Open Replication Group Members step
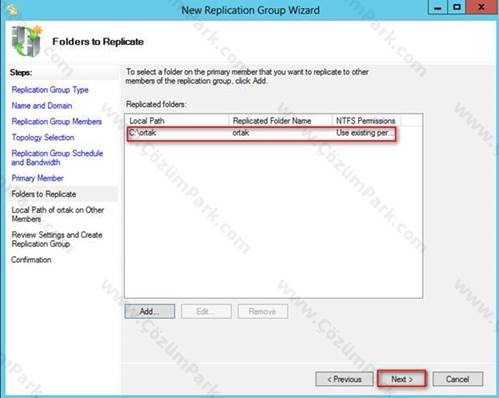 point(57,121)
